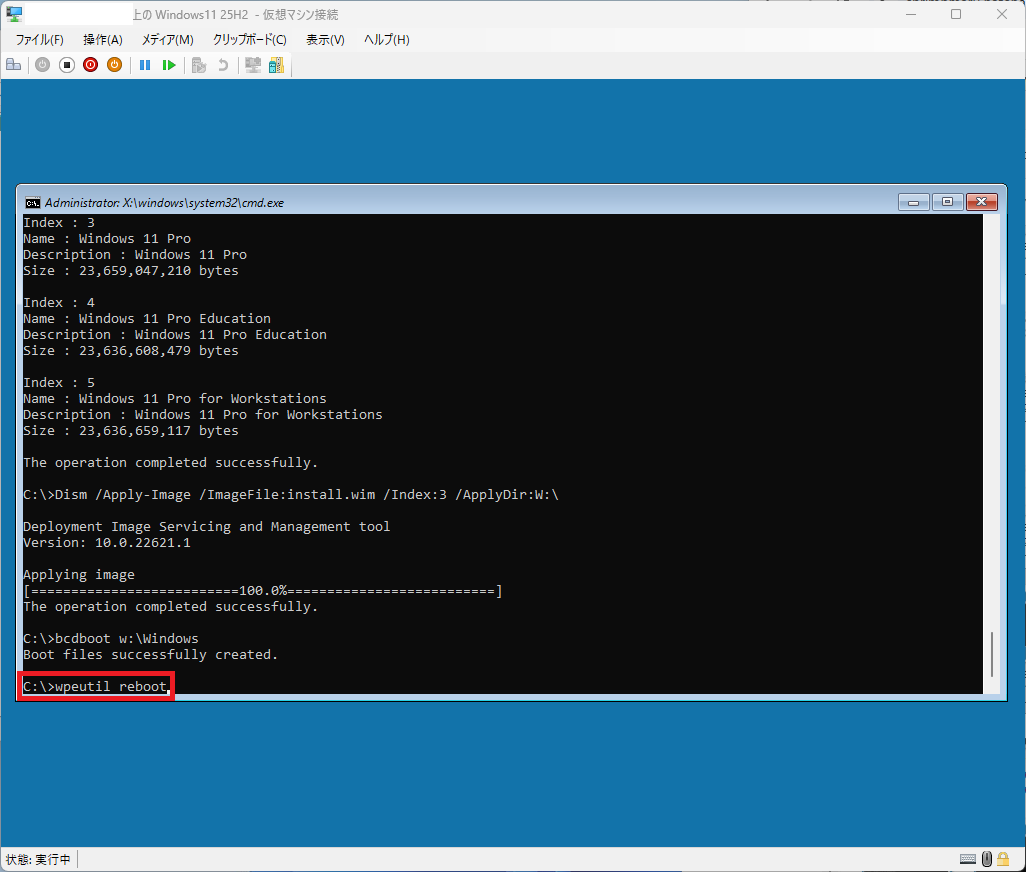The width and height of the screenshot is (1026, 872).
Task: Click 'Description : Windows 11 Pro for Workstations' line
Action: 203,415
